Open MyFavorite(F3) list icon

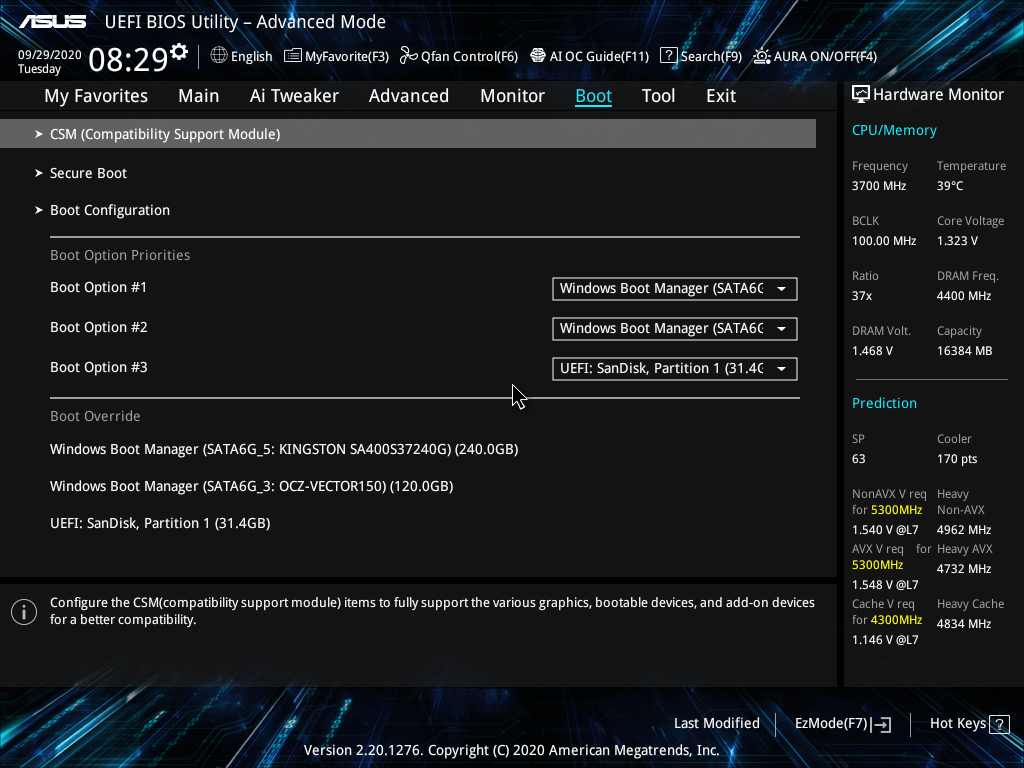click(x=293, y=56)
